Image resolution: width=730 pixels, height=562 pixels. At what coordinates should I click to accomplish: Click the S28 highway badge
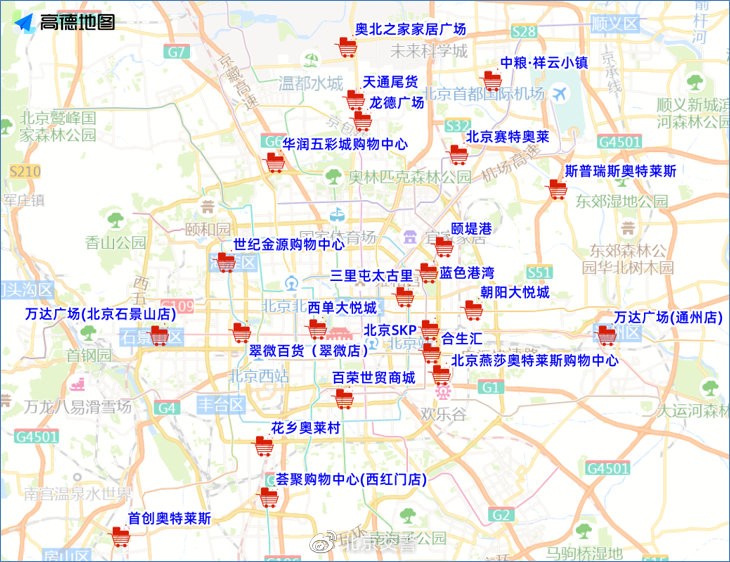(x=524, y=31)
